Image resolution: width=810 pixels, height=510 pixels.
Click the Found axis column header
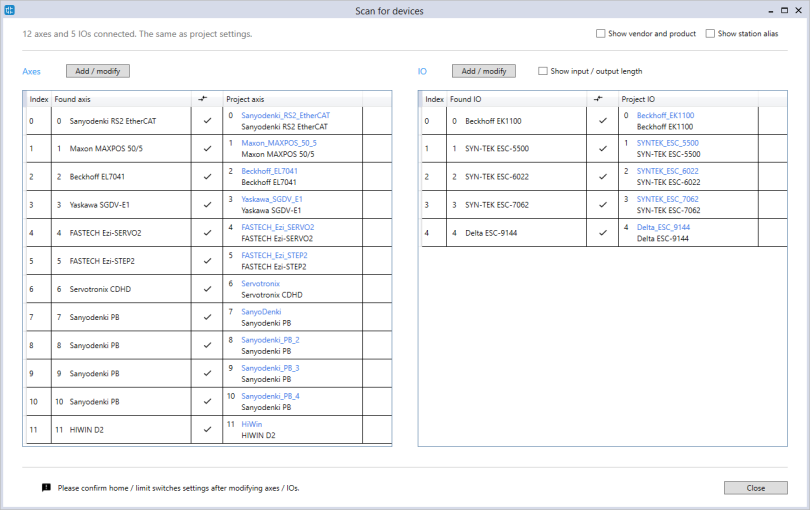click(x=121, y=99)
